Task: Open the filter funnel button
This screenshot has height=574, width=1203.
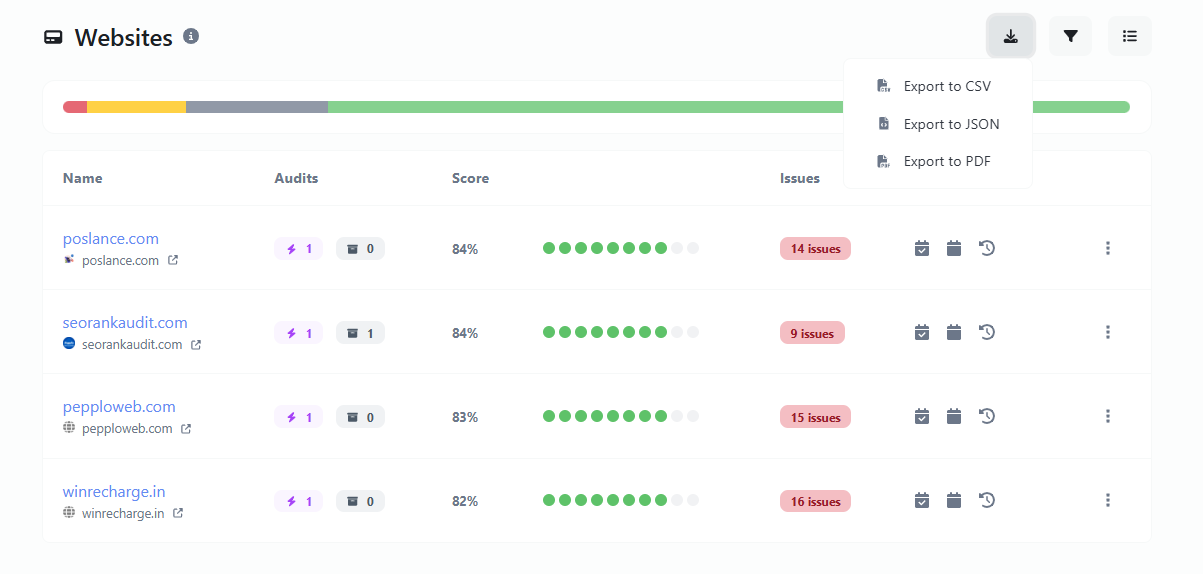Action: coord(1070,37)
